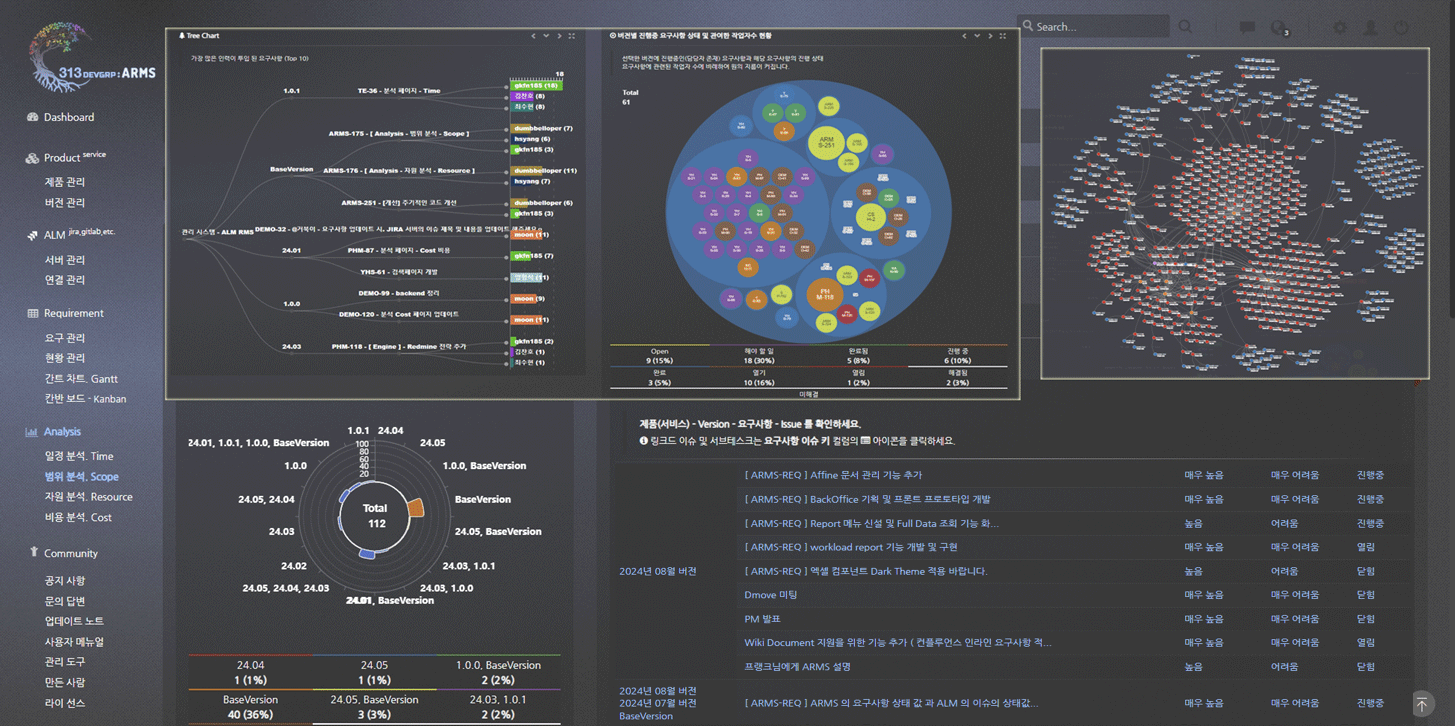Click the left chevron in Tree Chart header
This screenshot has height=726, width=1455.
click(x=533, y=36)
